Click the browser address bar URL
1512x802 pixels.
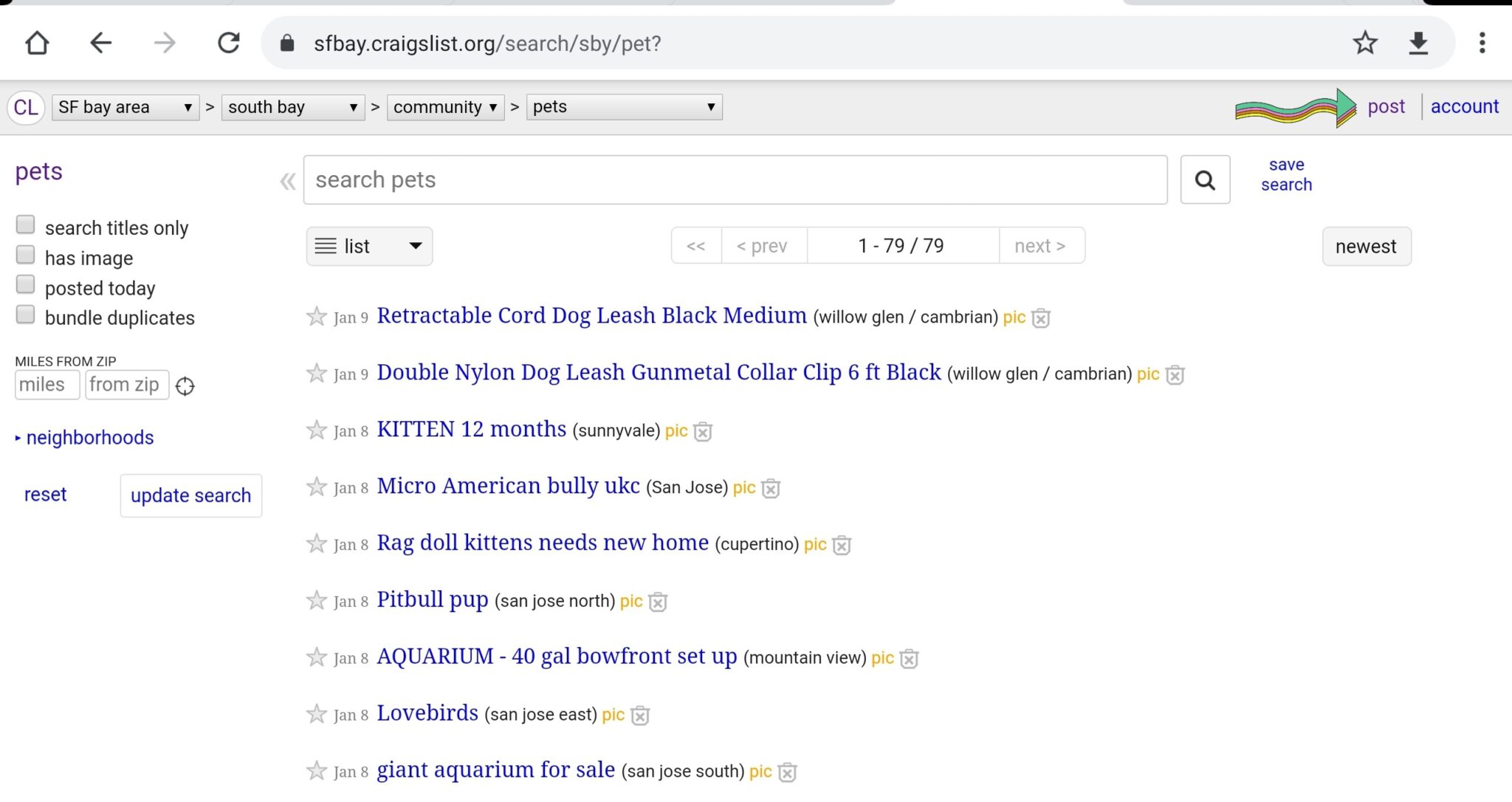pyautogui.click(x=487, y=44)
